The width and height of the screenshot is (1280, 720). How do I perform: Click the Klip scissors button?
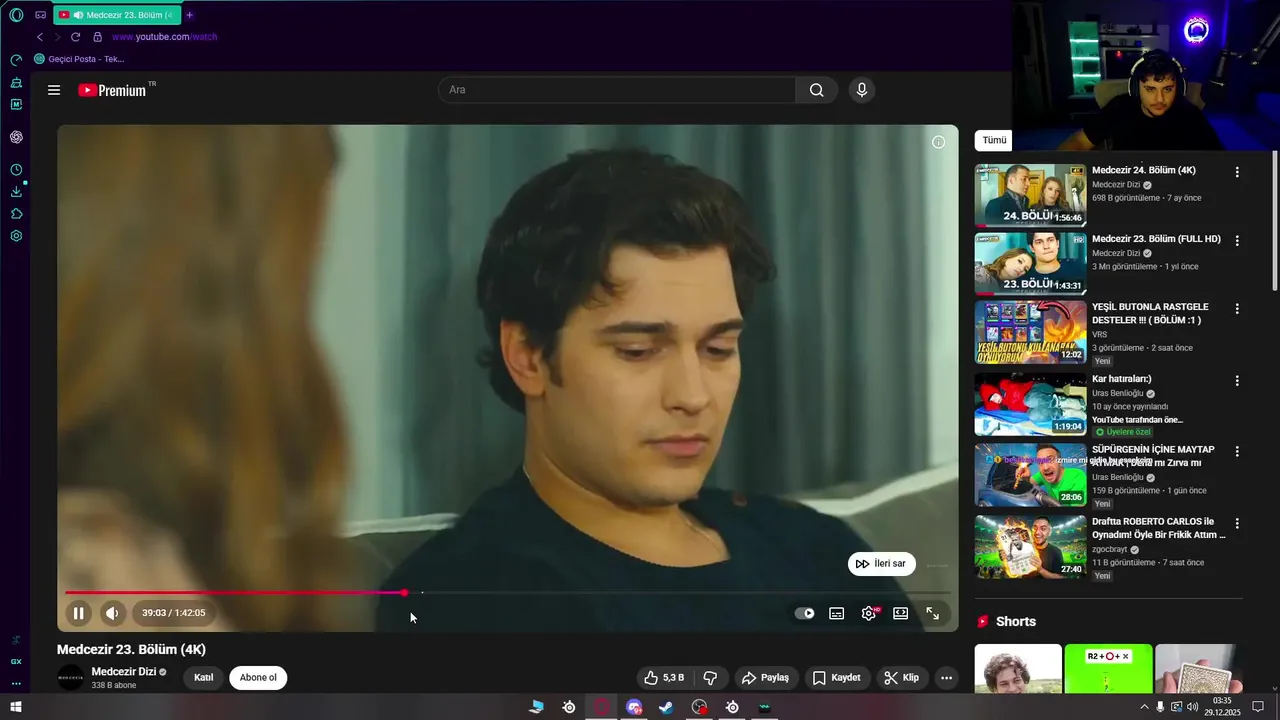(x=902, y=678)
